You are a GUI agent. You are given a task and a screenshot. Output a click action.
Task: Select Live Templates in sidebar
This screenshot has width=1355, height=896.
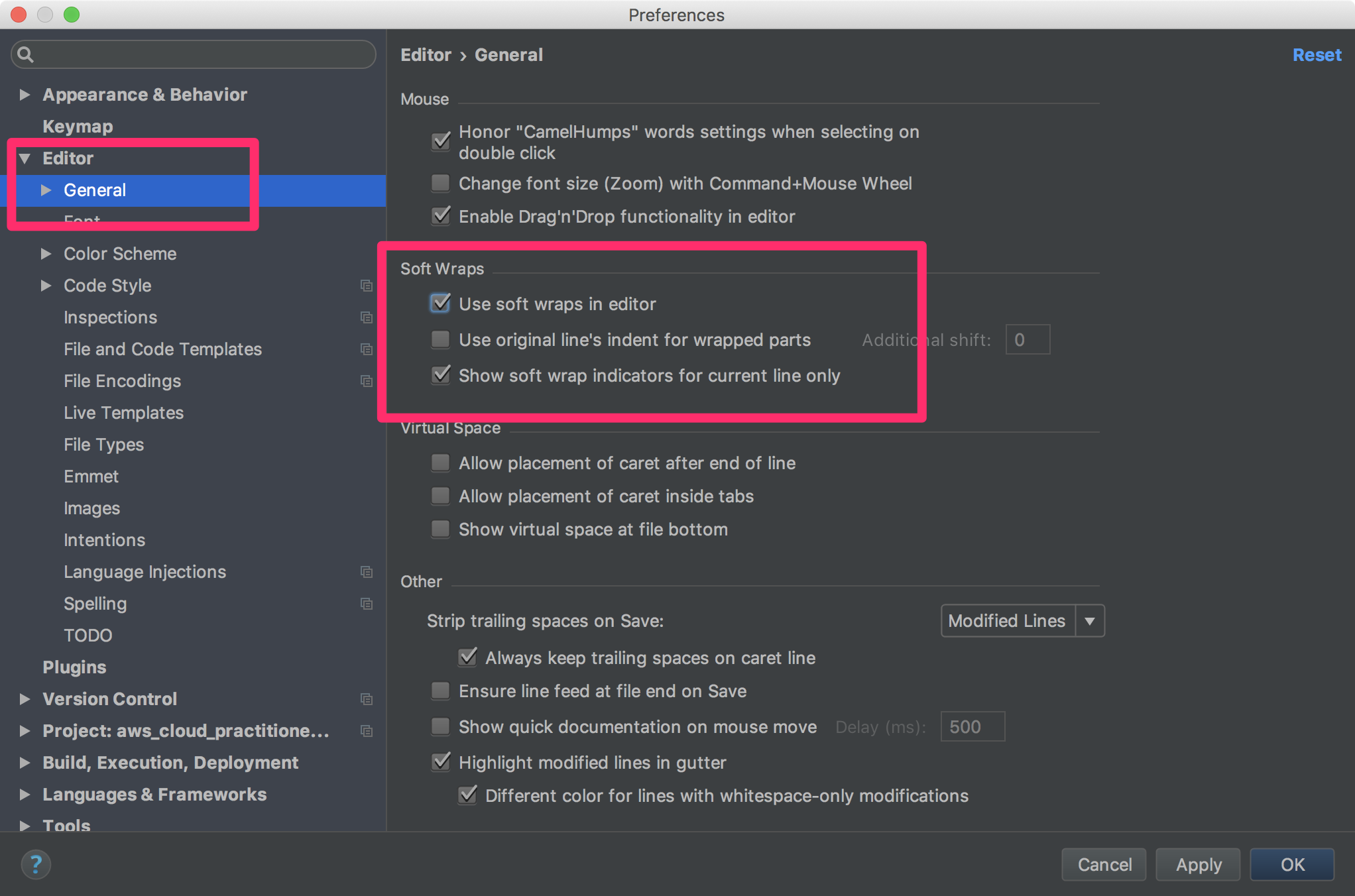(x=123, y=413)
